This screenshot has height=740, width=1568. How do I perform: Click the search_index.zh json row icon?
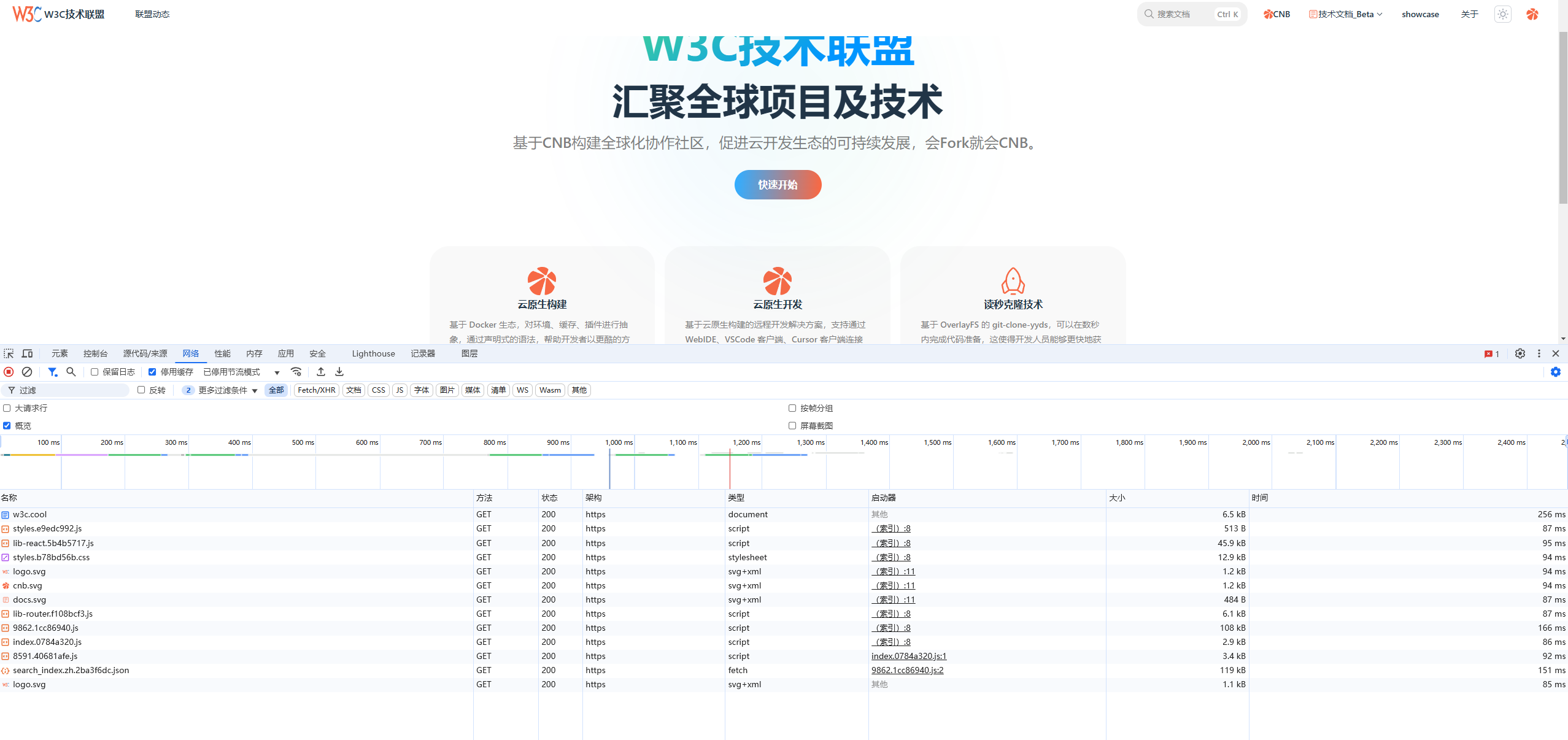[x=6, y=671]
